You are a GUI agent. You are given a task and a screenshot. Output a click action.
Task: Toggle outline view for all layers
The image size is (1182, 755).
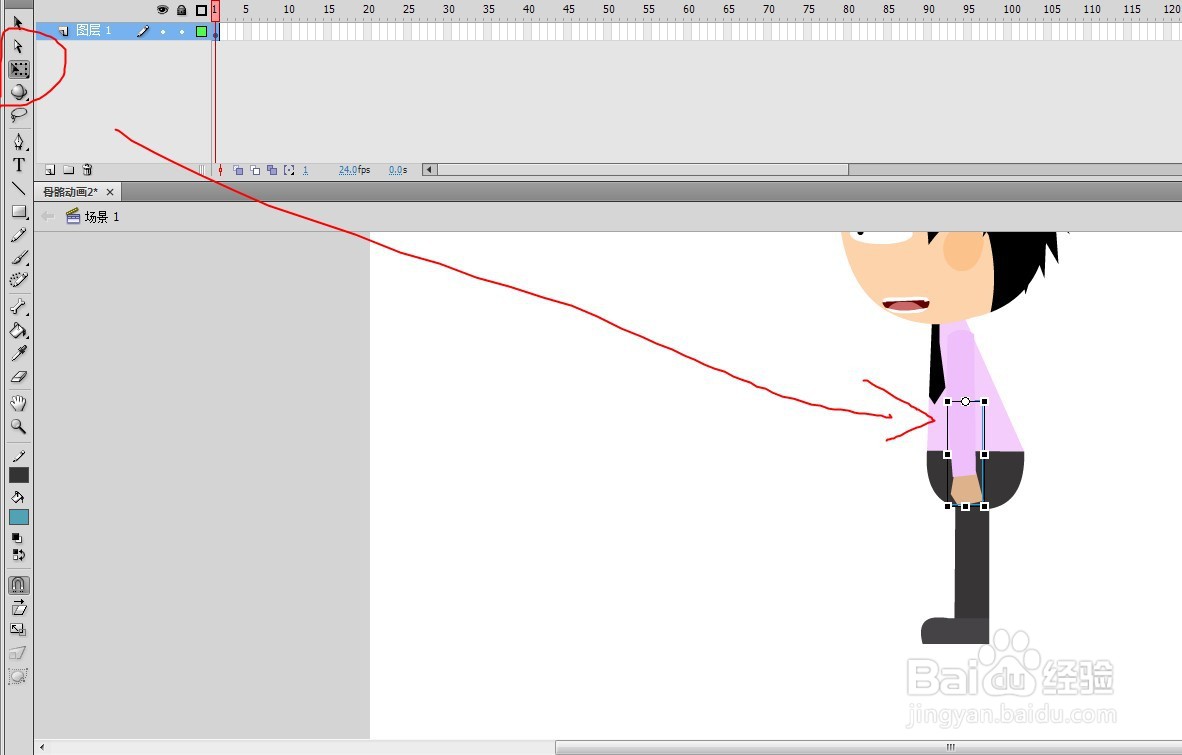tap(201, 10)
